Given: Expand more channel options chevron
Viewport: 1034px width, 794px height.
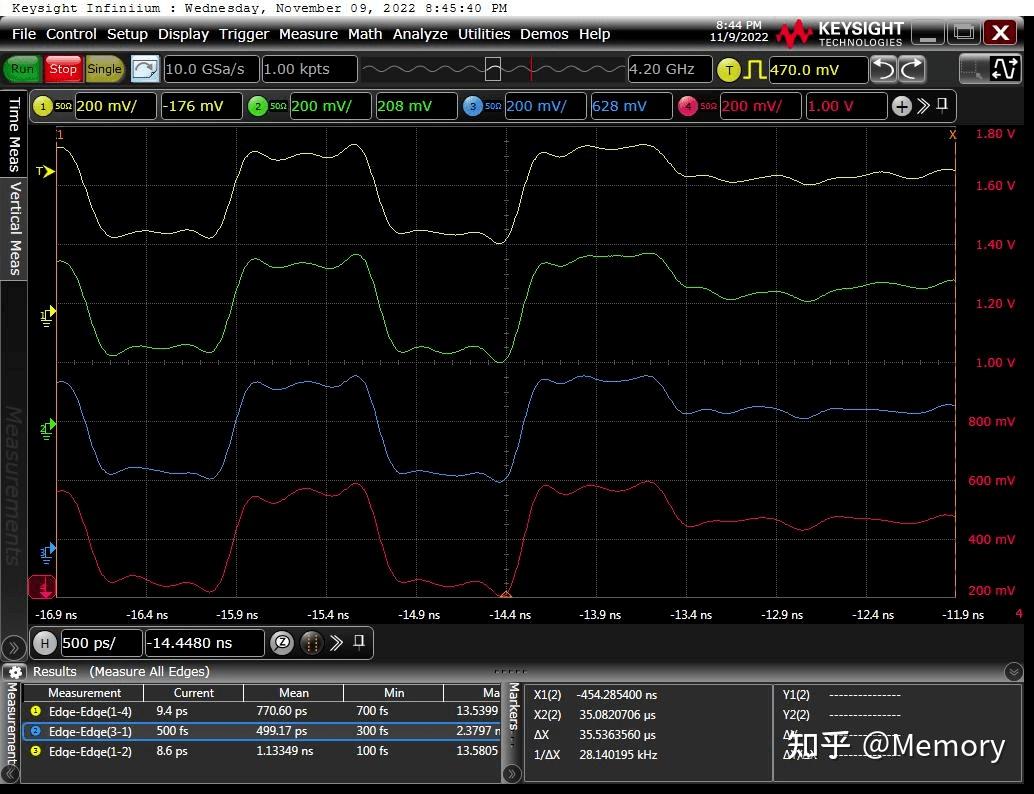Looking at the screenshot, I should pos(923,106).
